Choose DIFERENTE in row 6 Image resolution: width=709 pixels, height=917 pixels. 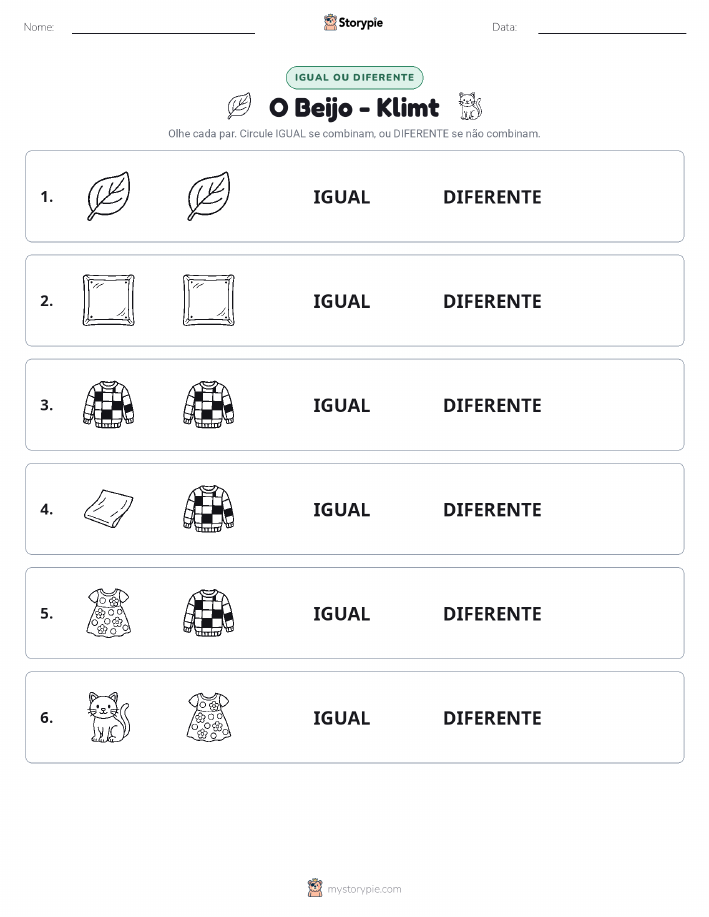492,718
